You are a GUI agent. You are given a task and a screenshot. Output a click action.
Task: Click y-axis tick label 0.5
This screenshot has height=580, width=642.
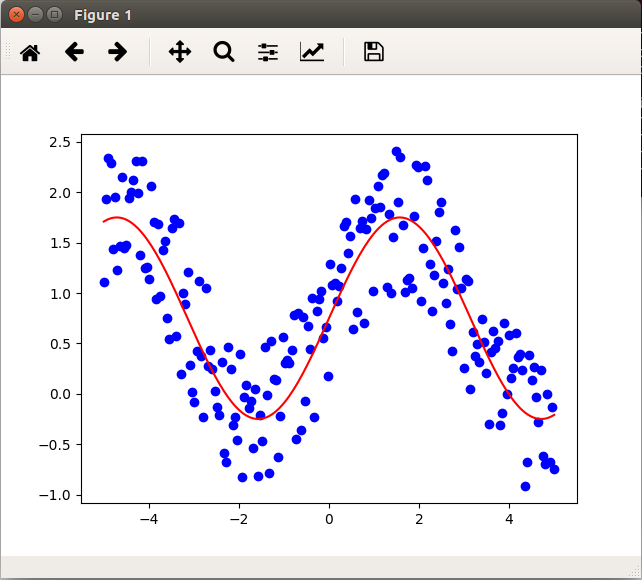click(60, 344)
